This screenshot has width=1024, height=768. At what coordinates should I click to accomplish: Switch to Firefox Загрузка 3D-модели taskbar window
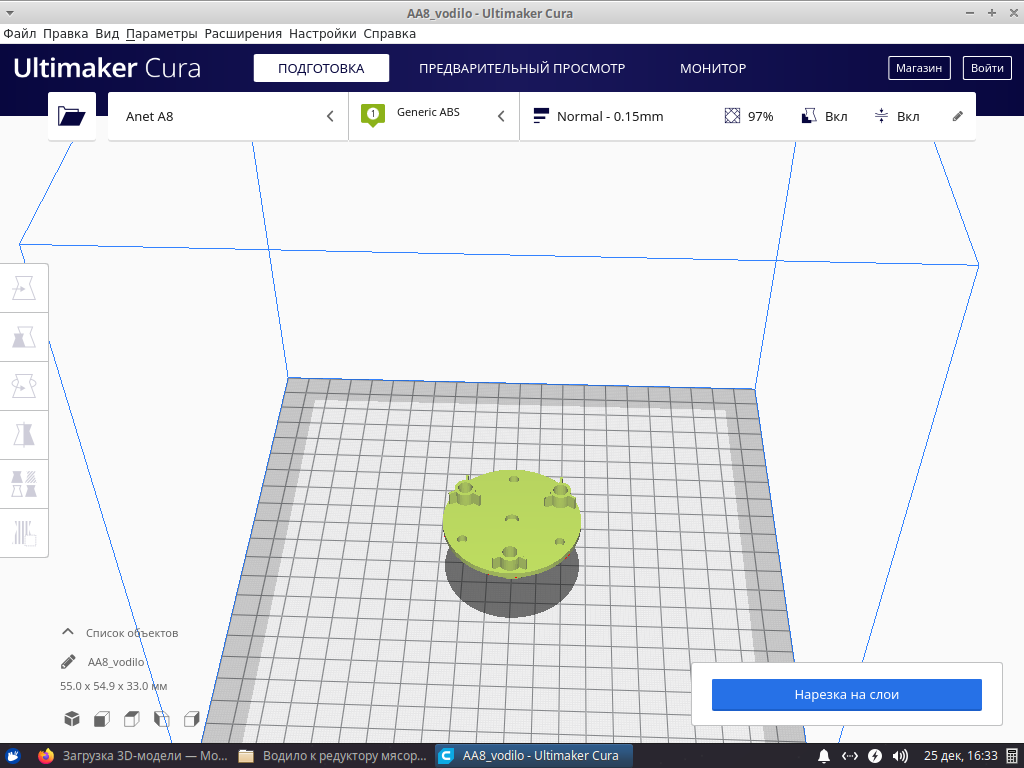pos(133,756)
